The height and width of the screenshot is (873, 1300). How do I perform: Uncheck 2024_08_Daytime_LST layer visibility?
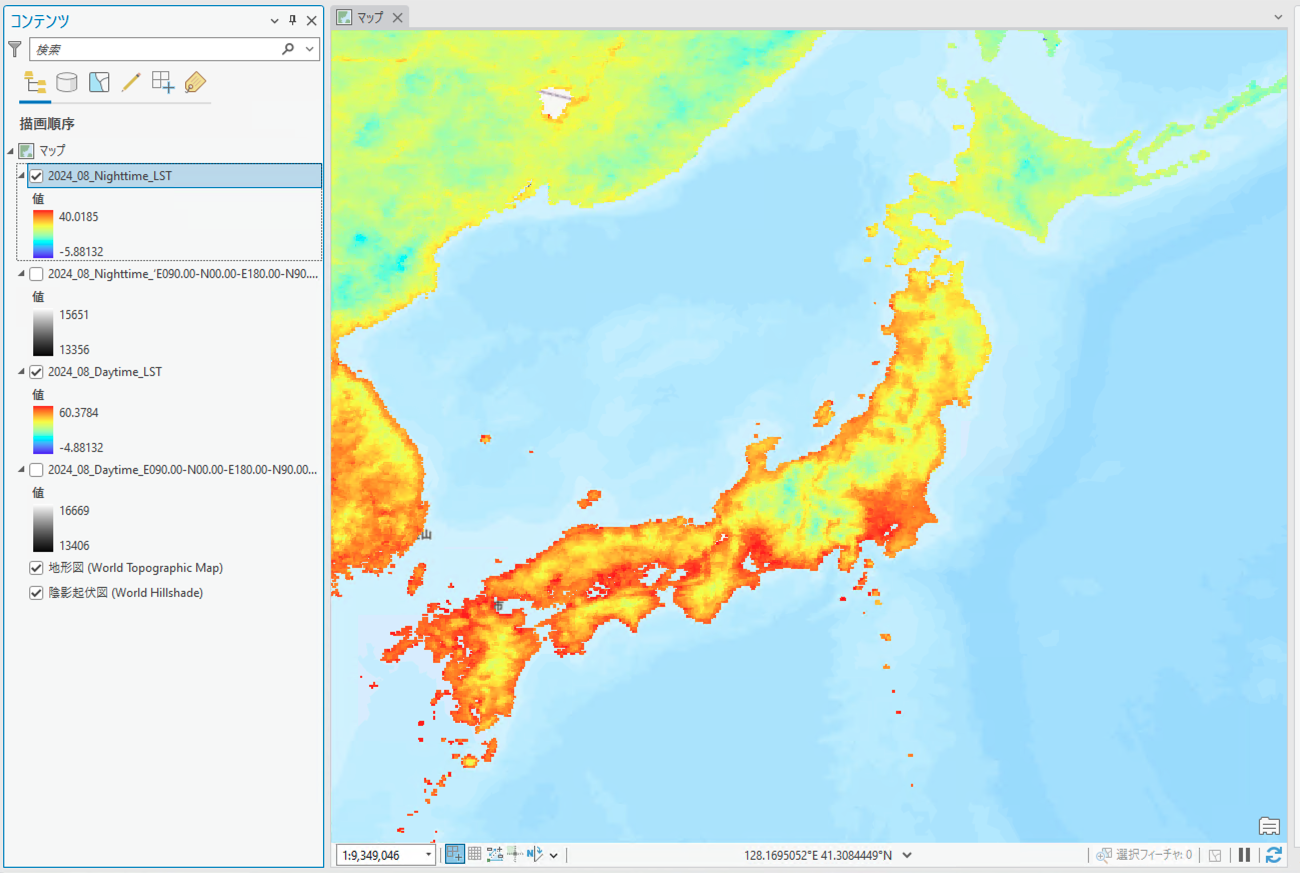(x=37, y=372)
